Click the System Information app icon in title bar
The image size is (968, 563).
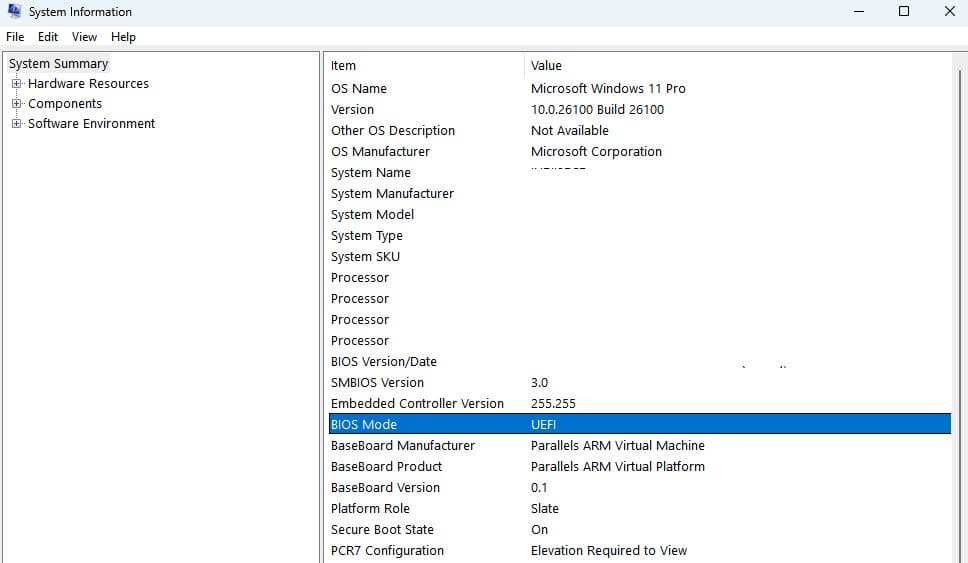click(x=14, y=12)
